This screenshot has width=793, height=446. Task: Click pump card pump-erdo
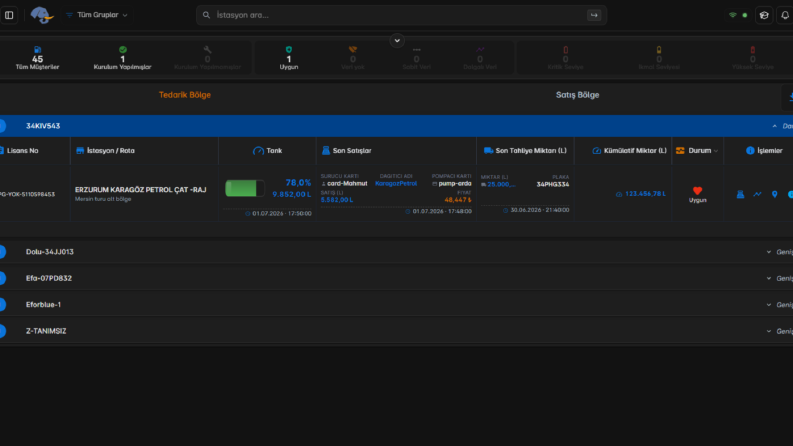pyautogui.click(x=455, y=184)
